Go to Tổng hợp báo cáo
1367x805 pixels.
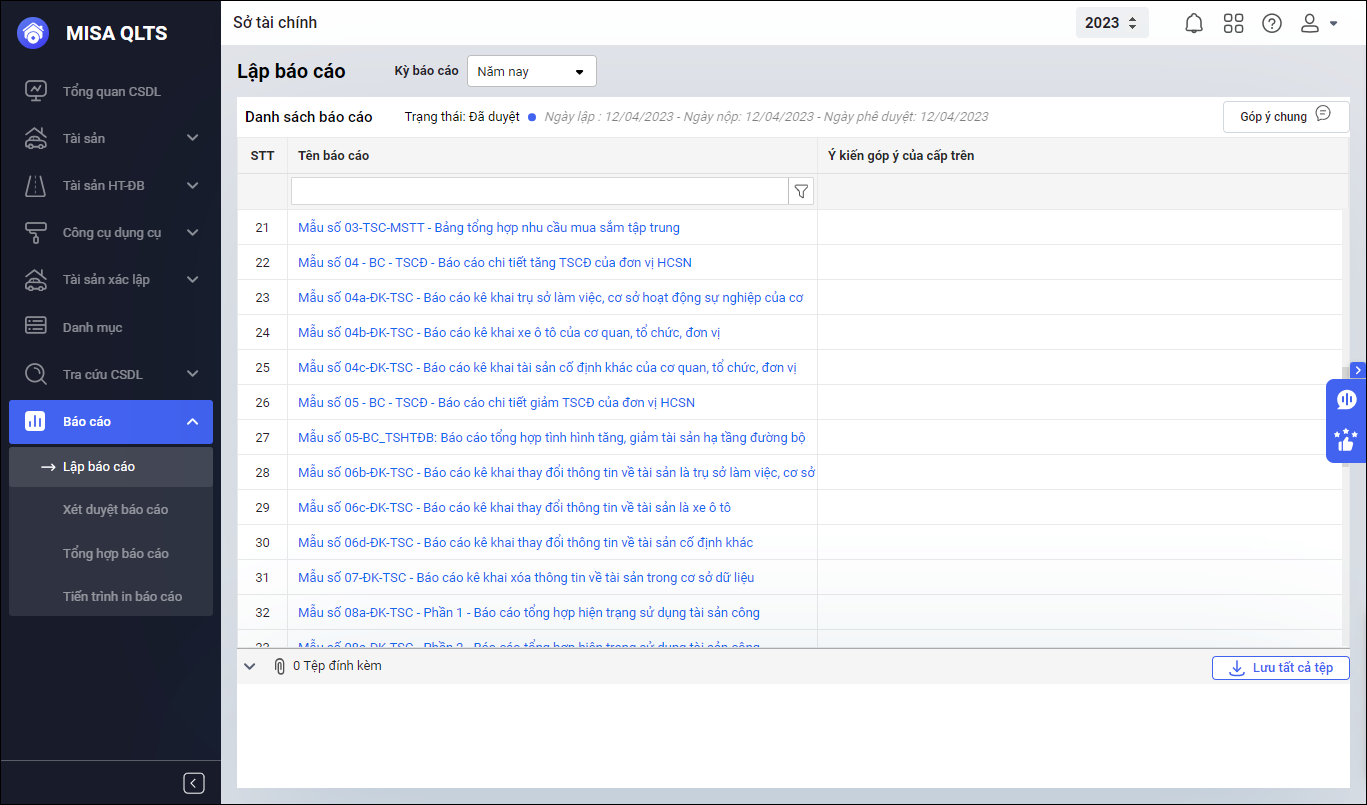click(115, 554)
